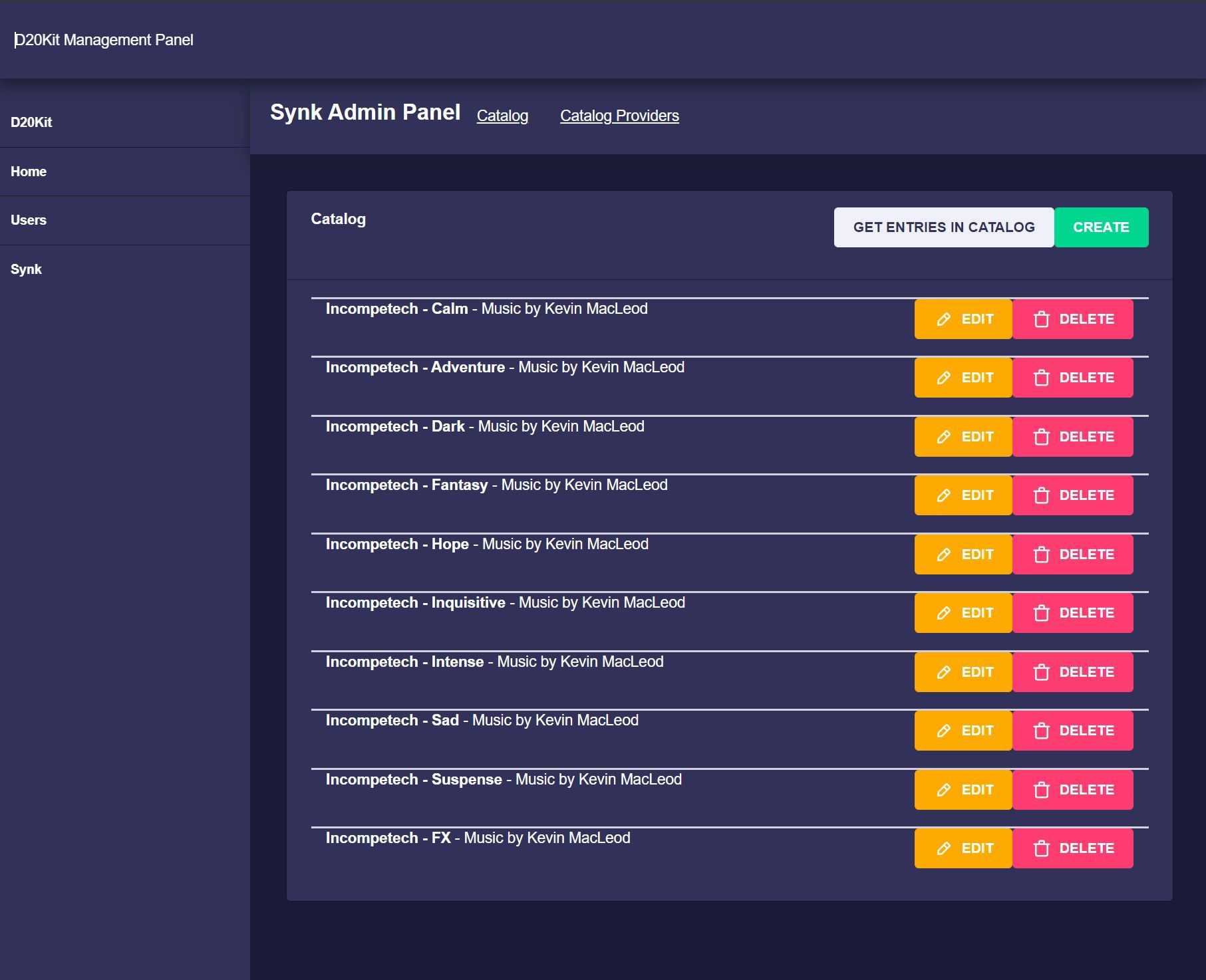
Task: Click the pencil icon for Incompetech - Hope
Action: (x=943, y=555)
